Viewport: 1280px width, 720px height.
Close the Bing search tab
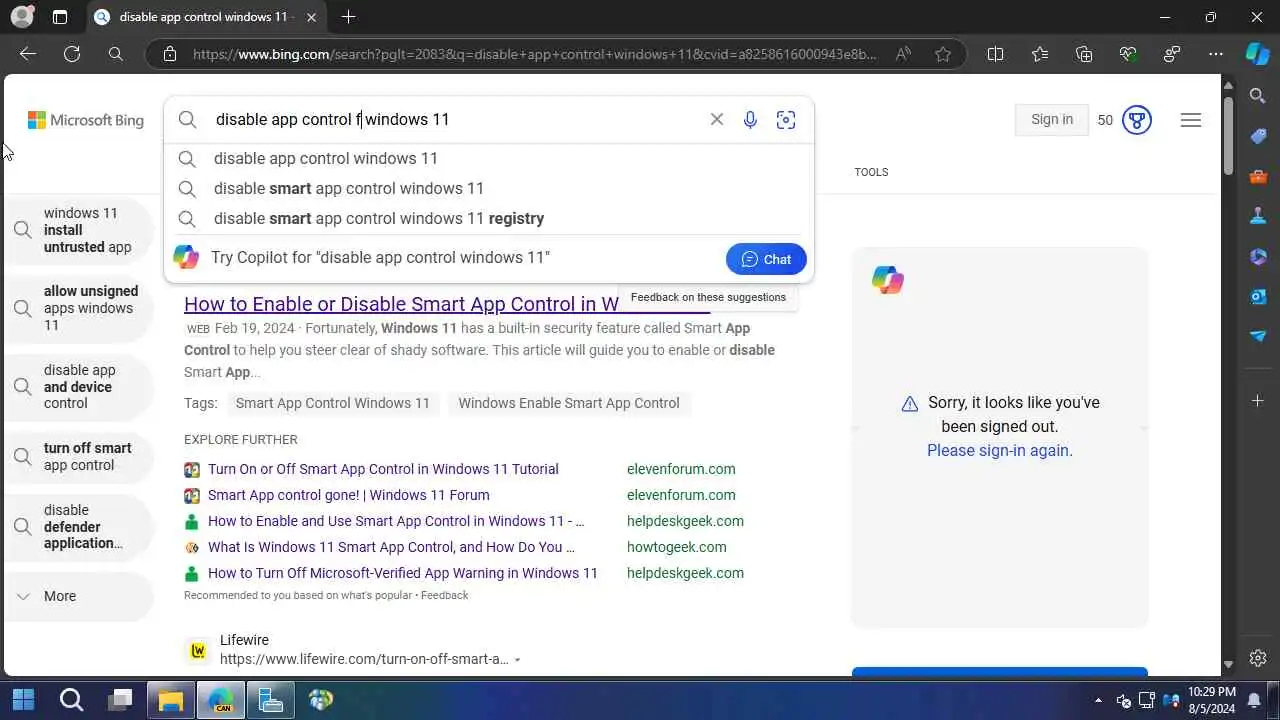(312, 17)
